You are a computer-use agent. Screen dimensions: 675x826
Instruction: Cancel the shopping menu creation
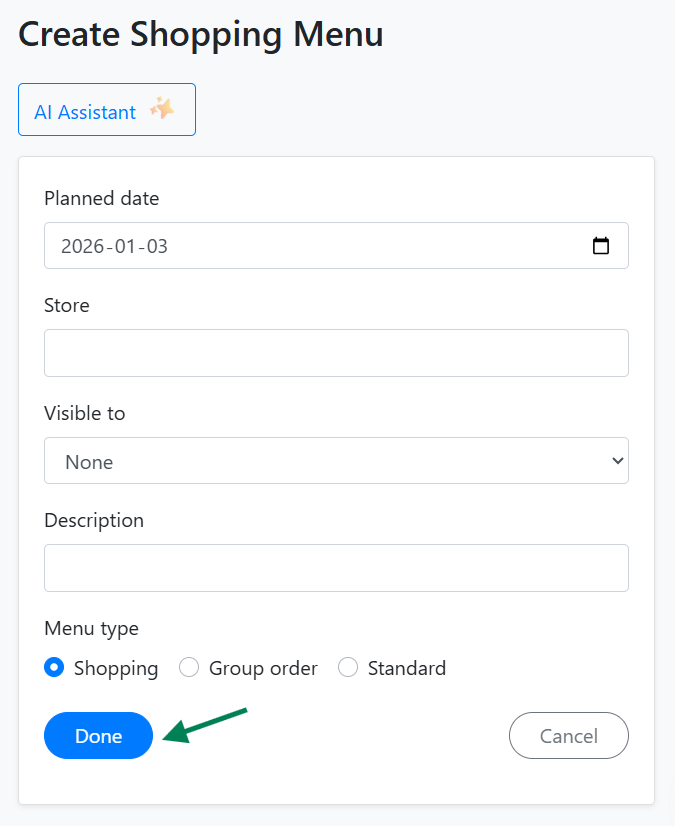568,735
